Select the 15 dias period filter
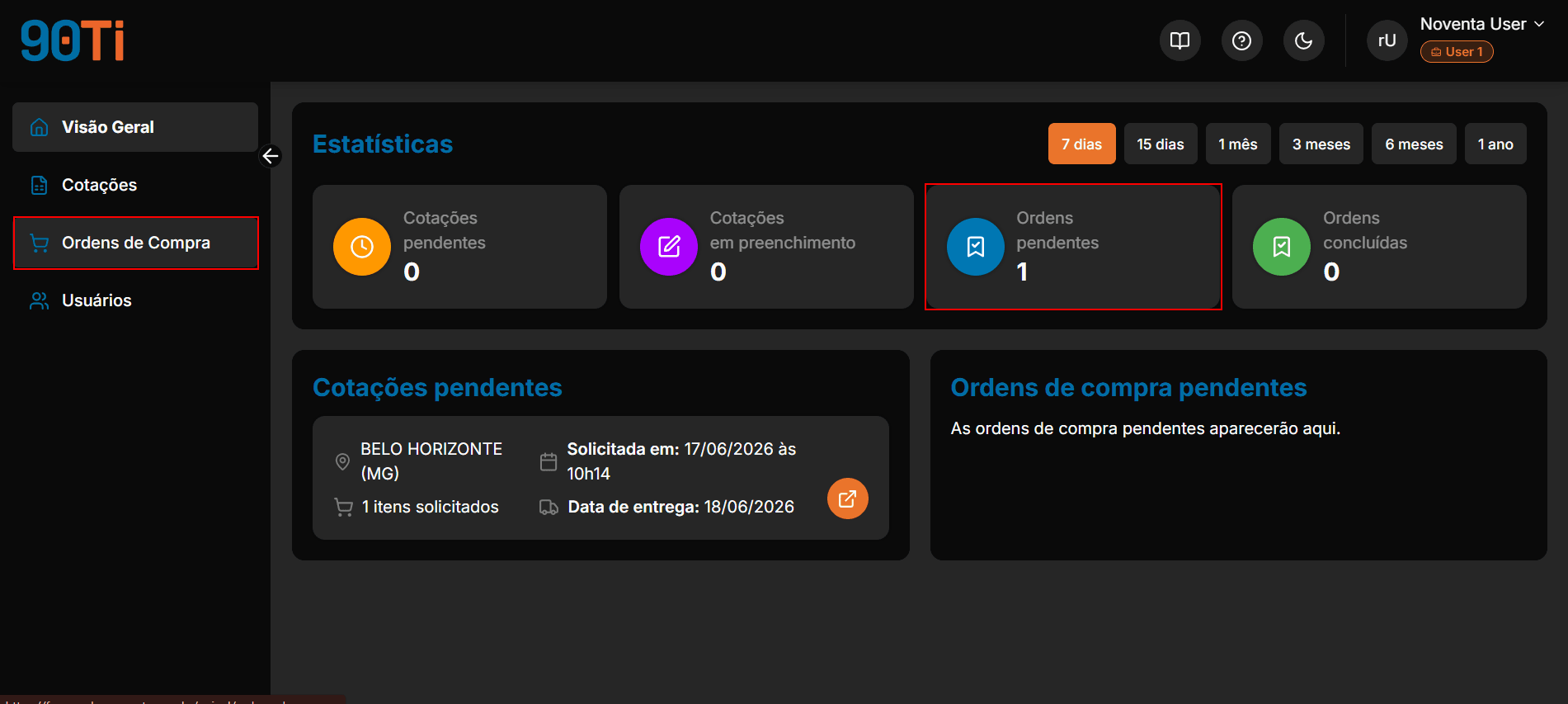This screenshot has width=1568, height=704. [1160, 144]
